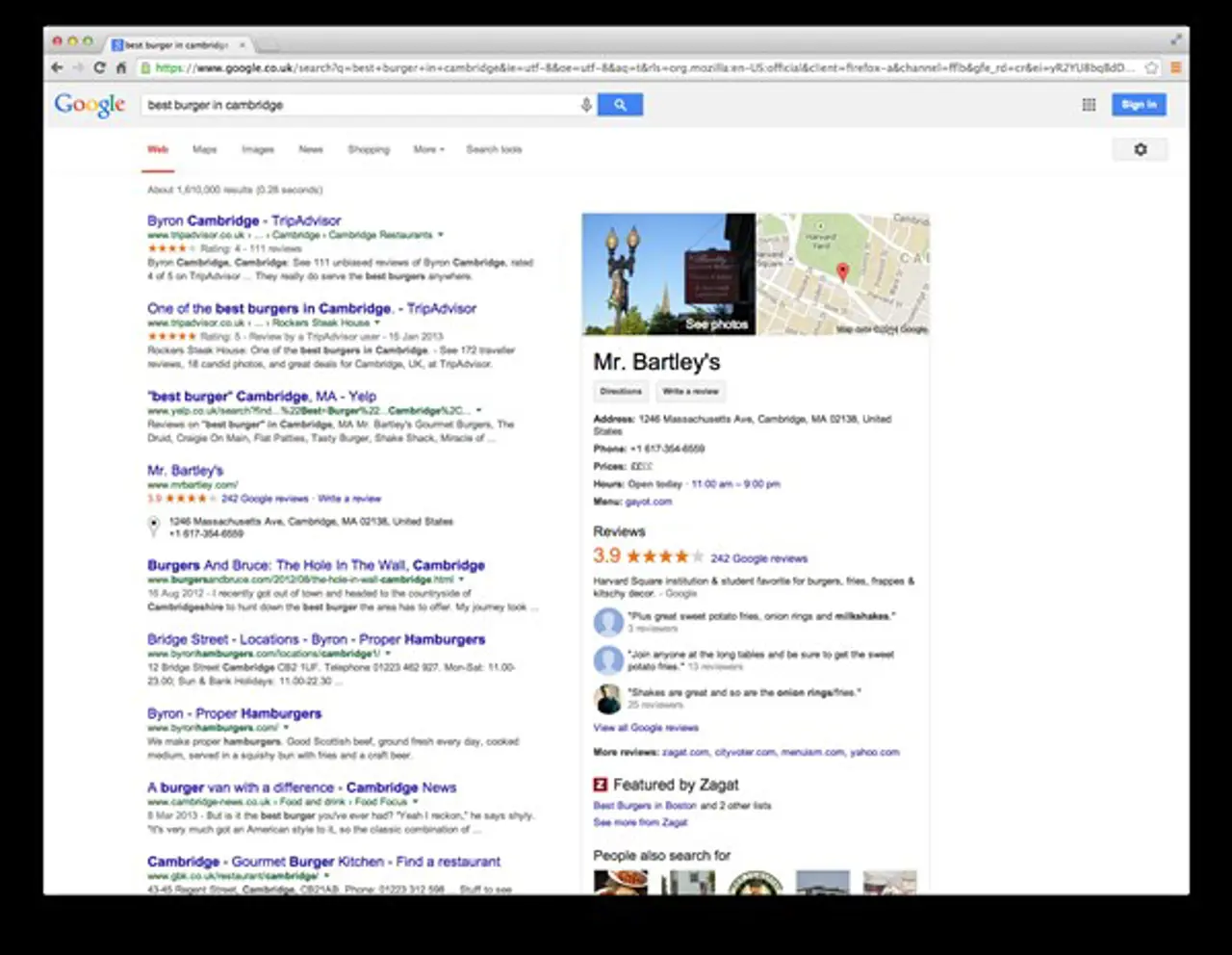Open the Chrome menu hamburger icon

[1175, 68]
